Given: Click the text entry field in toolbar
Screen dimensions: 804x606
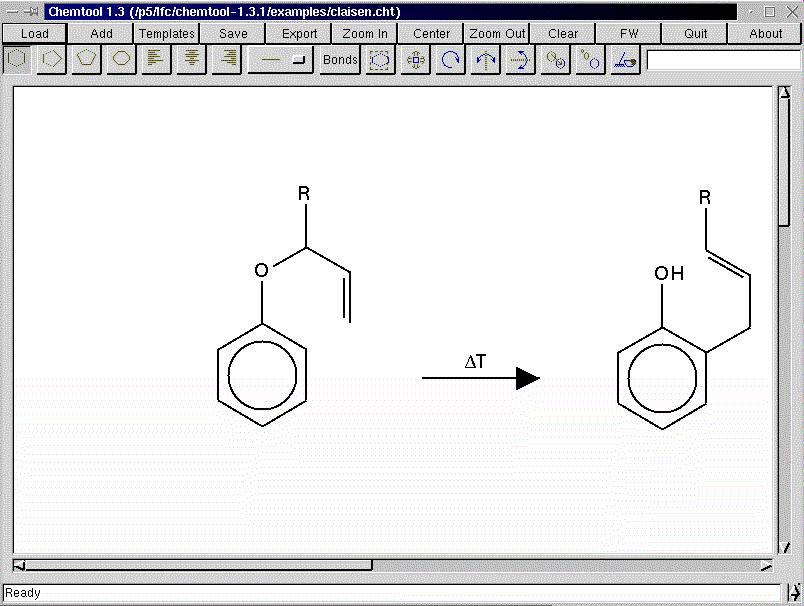Looking at the screenshot, I should 723,60.
